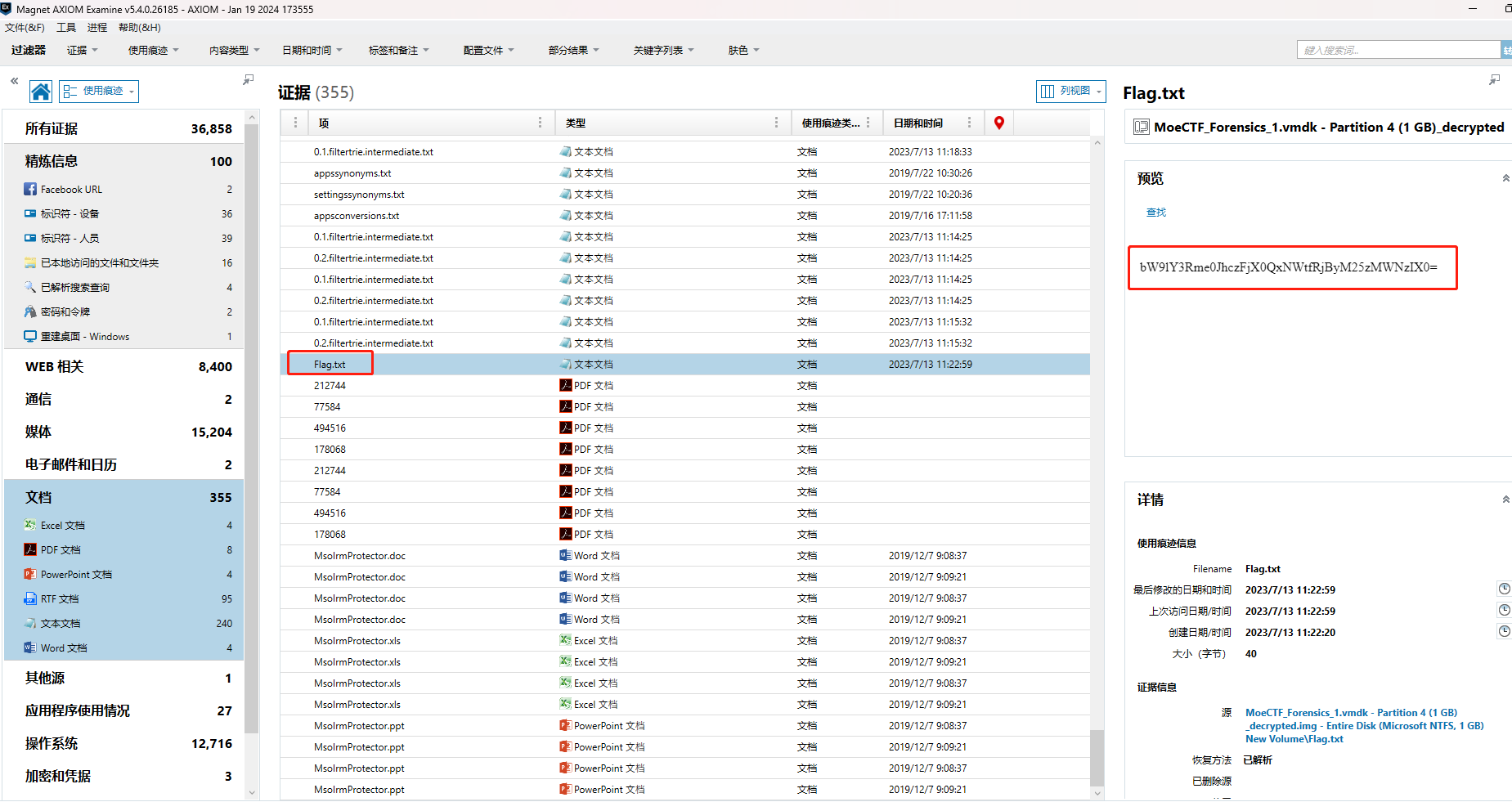Pin the Flag.txt details panel

(x=1495, y=80)
